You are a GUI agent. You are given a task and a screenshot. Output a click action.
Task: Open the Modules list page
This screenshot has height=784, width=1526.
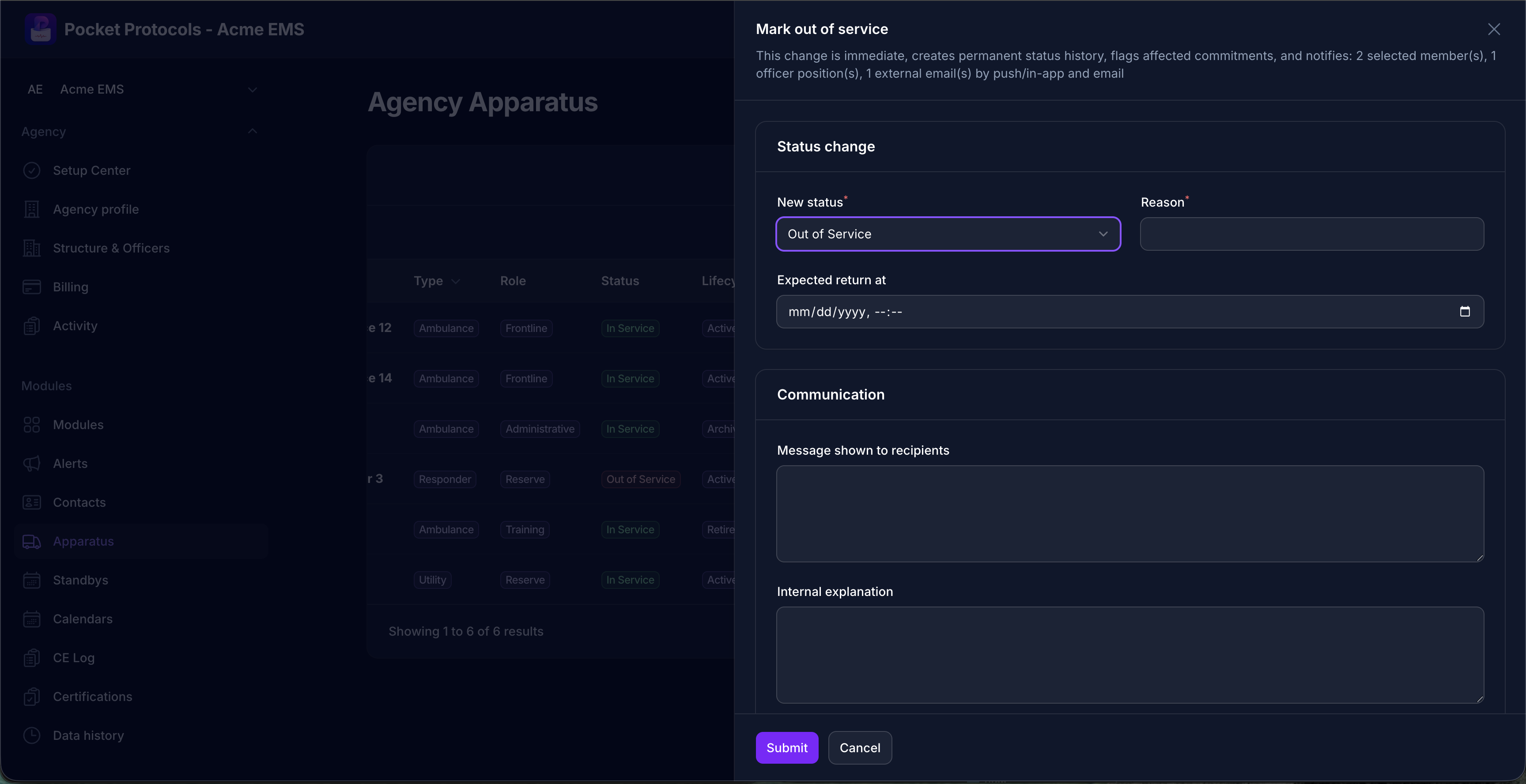(x=78, y=425)
